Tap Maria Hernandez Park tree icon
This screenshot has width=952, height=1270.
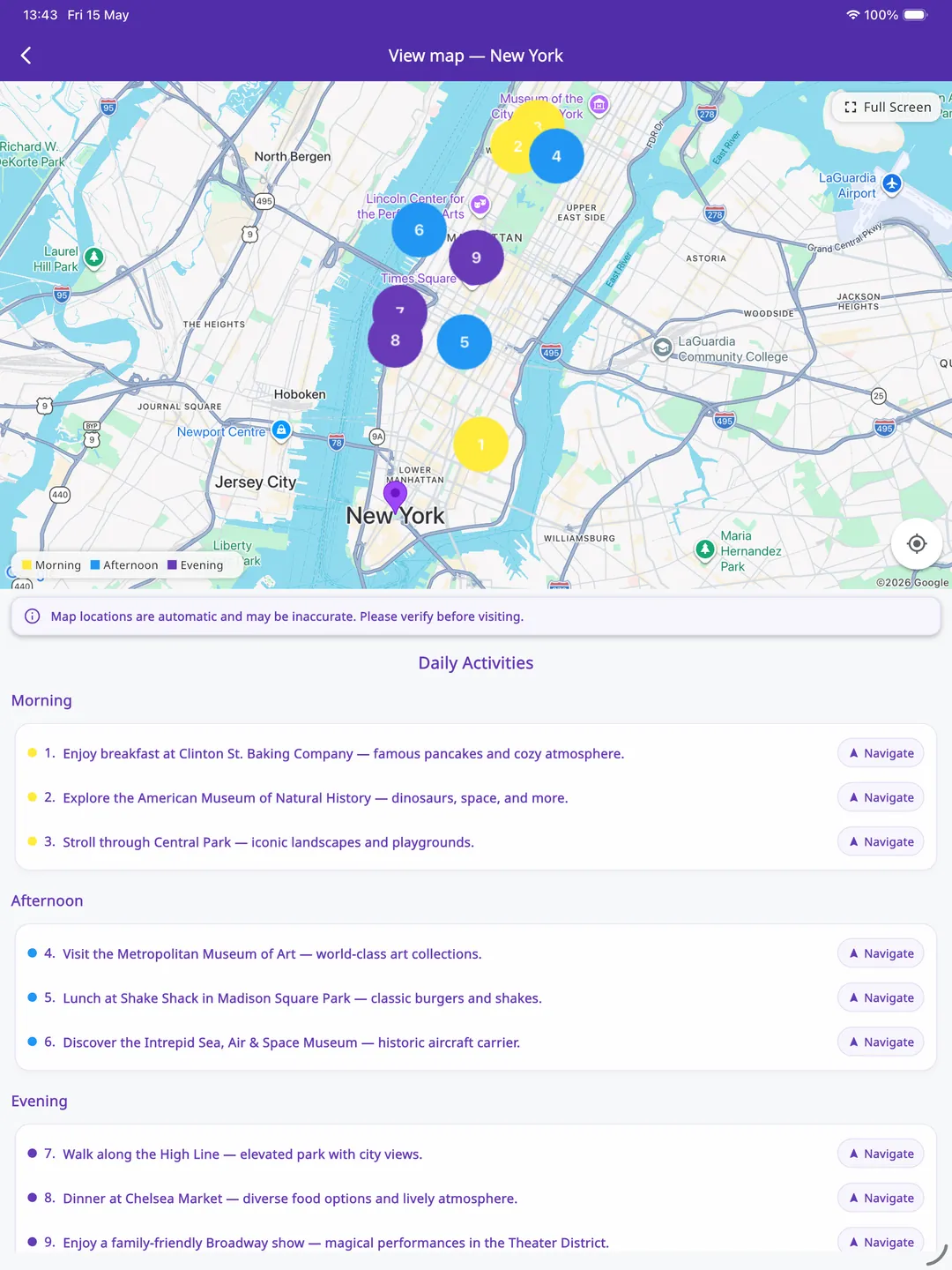705,550
